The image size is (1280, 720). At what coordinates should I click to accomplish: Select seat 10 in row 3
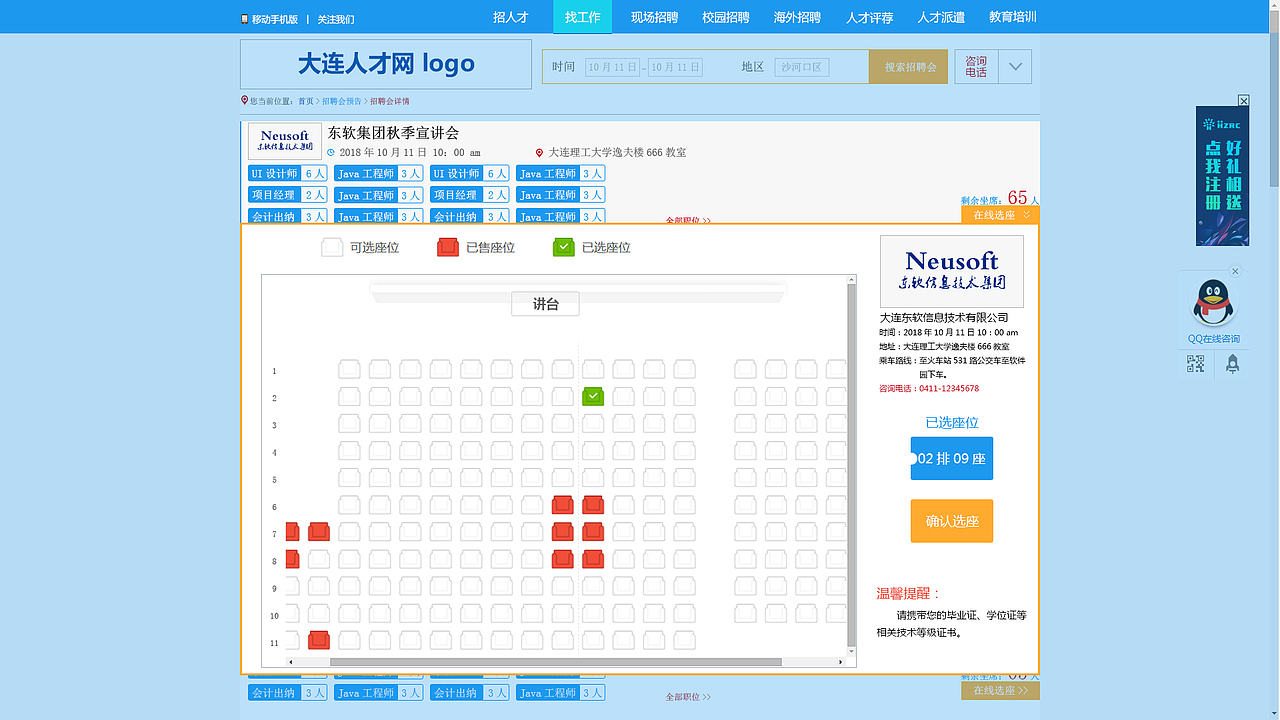click(623, 423)
